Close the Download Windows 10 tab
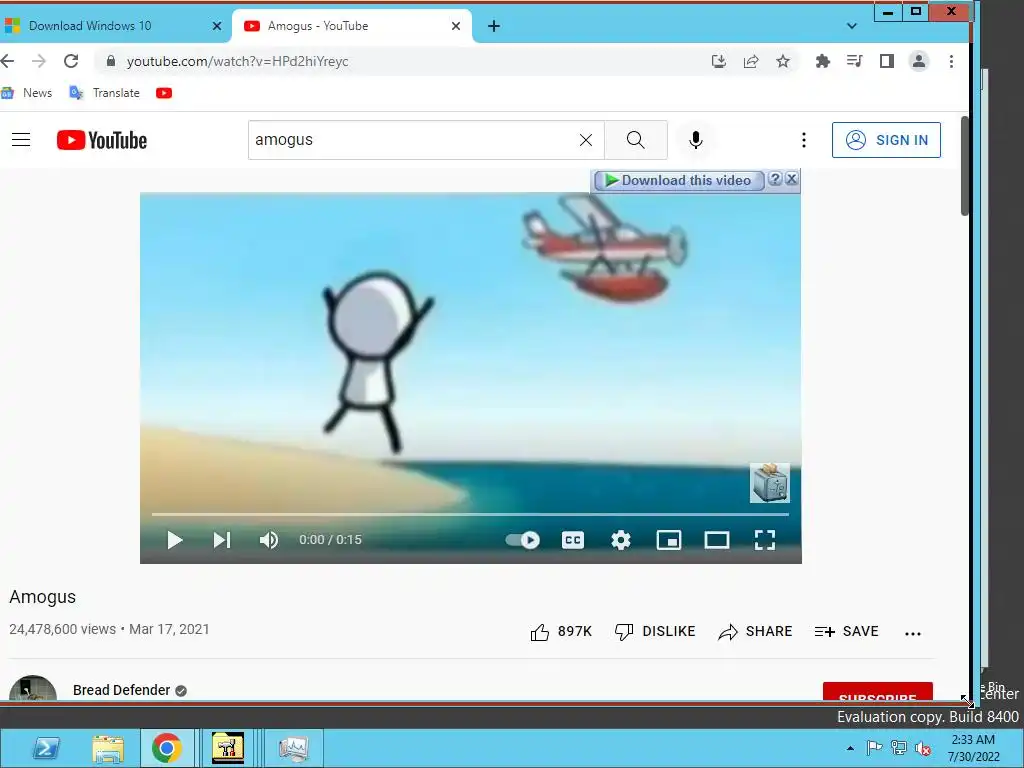This screenshot has width=1024, height=768. [217, 26]
